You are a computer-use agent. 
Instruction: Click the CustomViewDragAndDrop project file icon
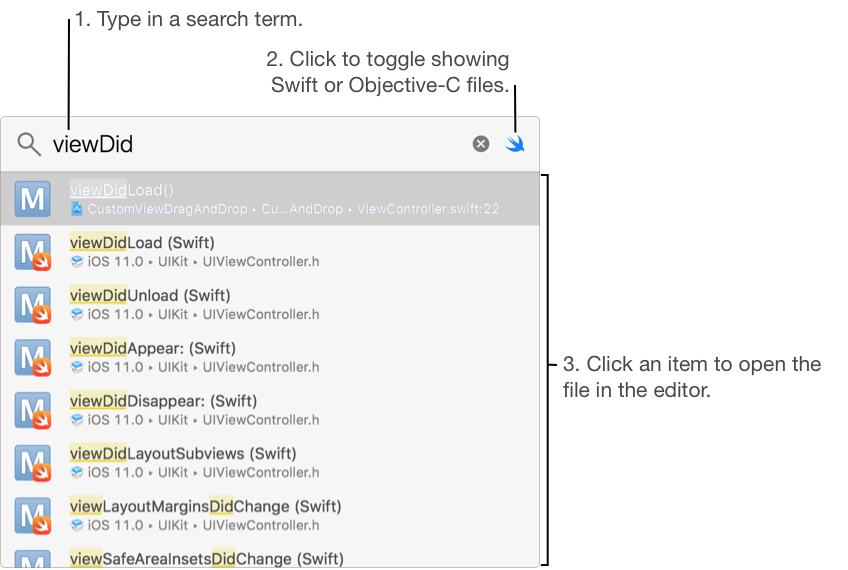(x=77, y=209)
